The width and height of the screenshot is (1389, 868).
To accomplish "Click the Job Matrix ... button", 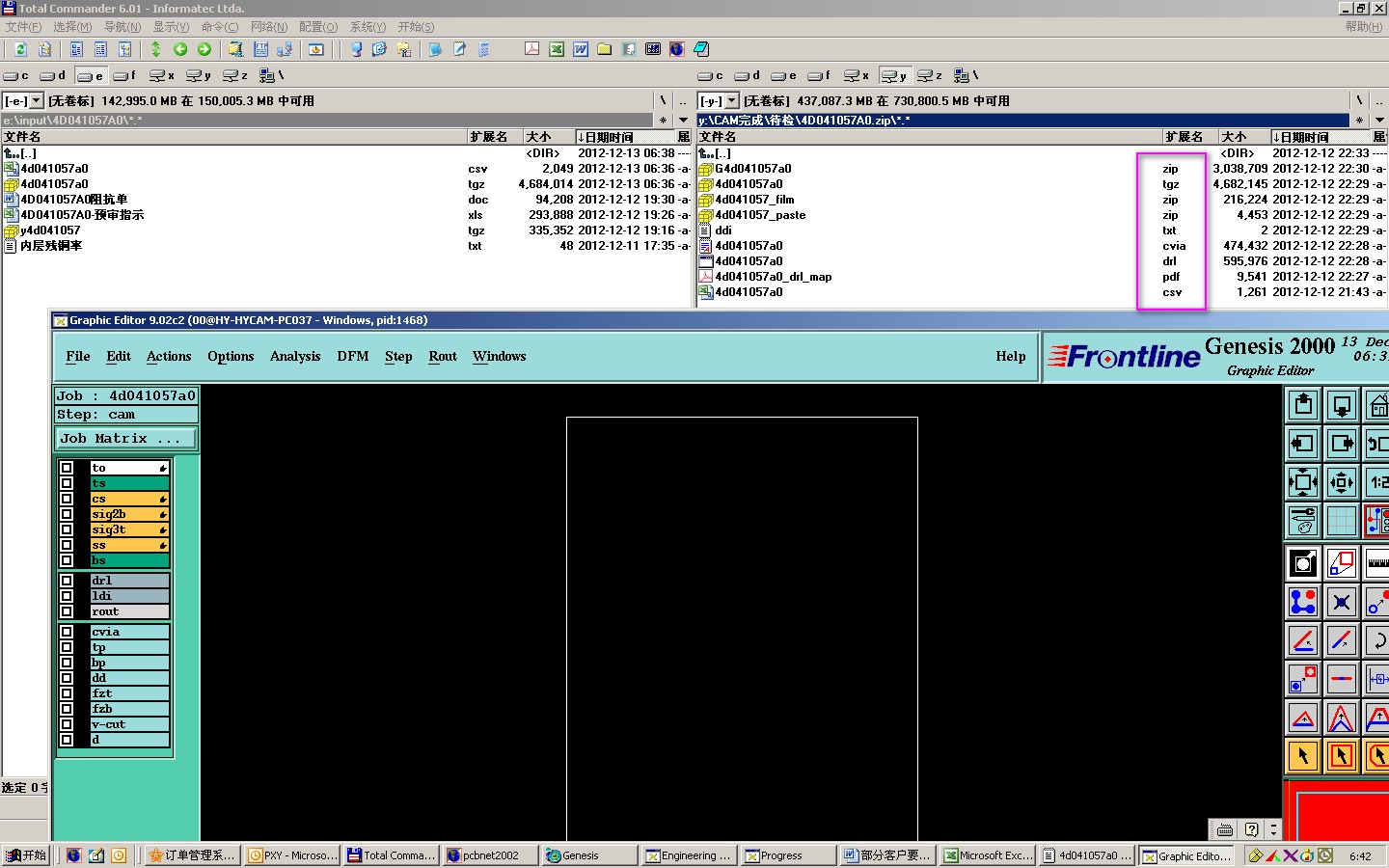I will [125, 439].
